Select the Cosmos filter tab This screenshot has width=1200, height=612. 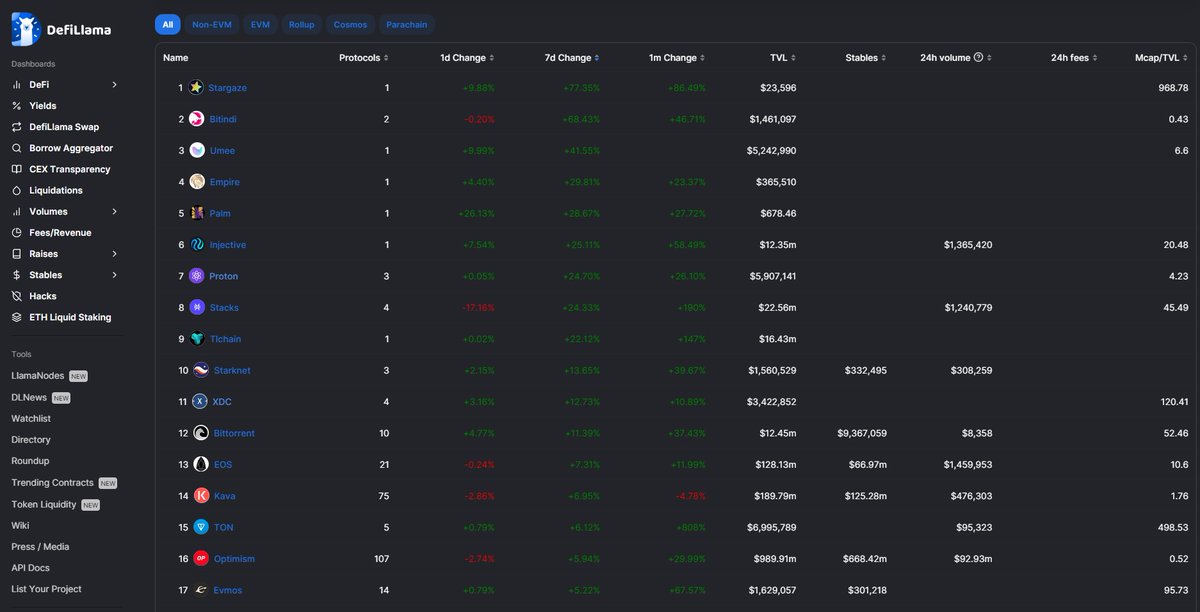pyautogui.click(x=350, y=24)
